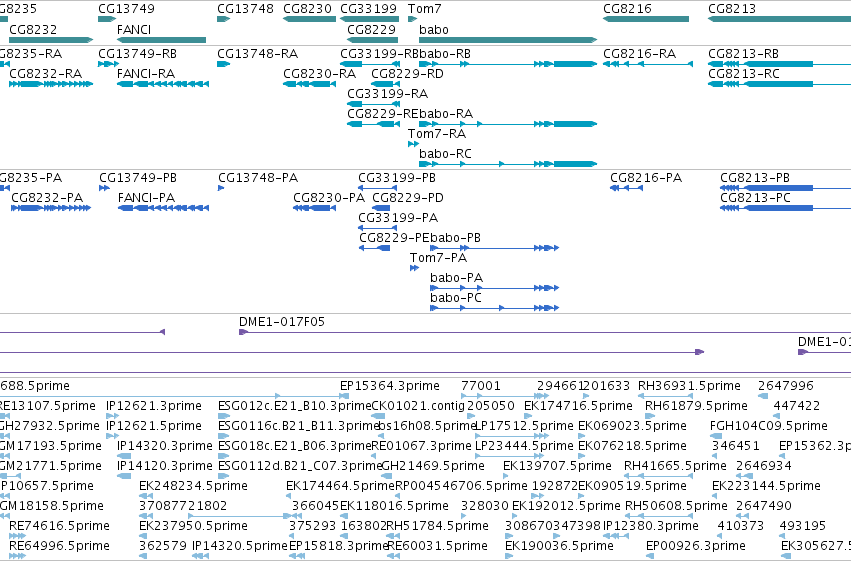The image size is (851, 561).
Task: Select the Tom7 gene label
Action: coord(424,9)
